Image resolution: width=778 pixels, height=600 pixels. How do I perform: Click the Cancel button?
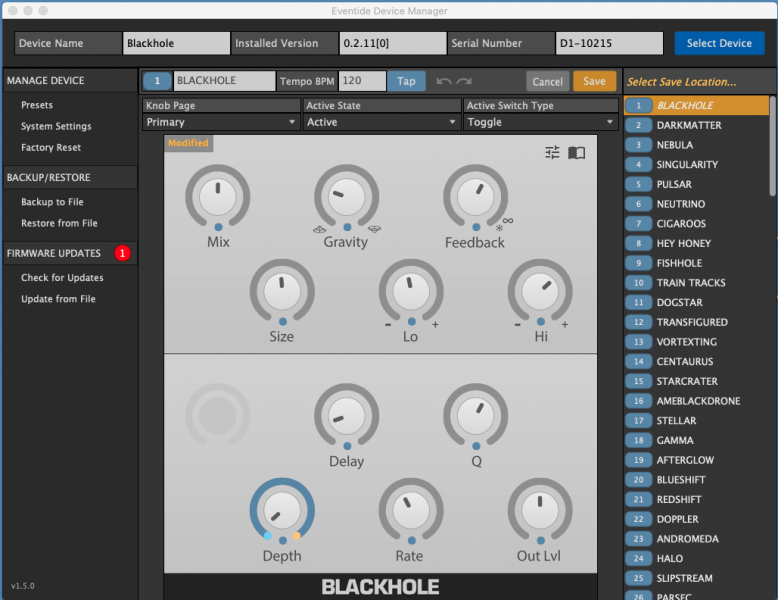point(547,81)
